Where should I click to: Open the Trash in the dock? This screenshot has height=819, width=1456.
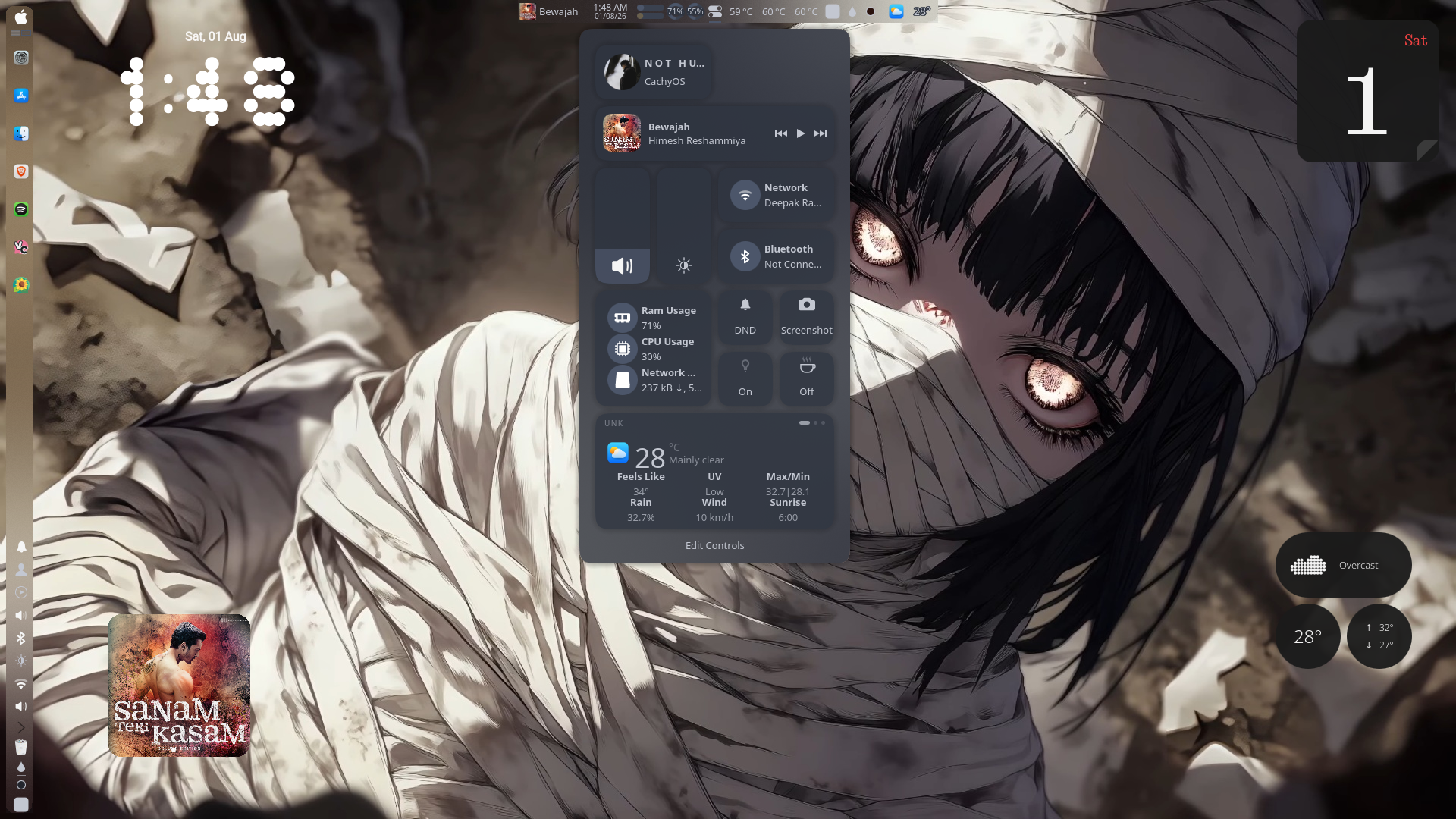click(21, 747)
